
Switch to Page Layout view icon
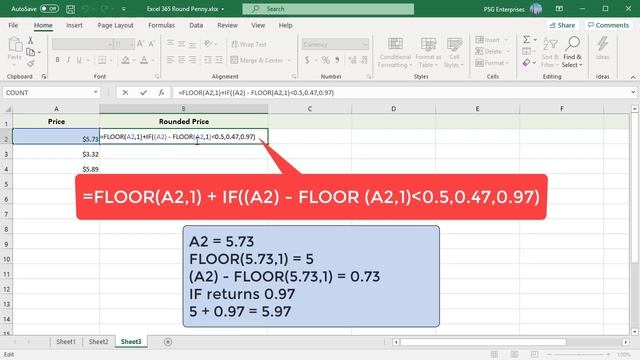coord(514,354)
